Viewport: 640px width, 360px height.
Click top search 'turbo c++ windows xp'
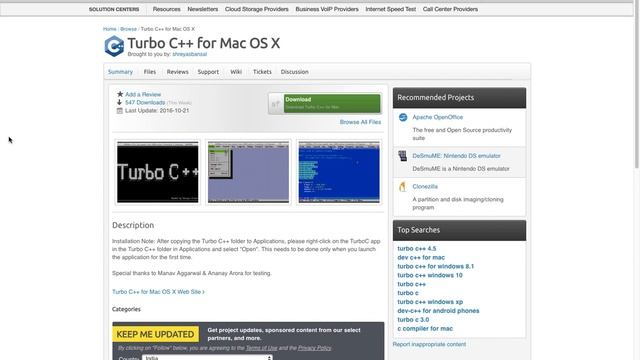(430, 302)
